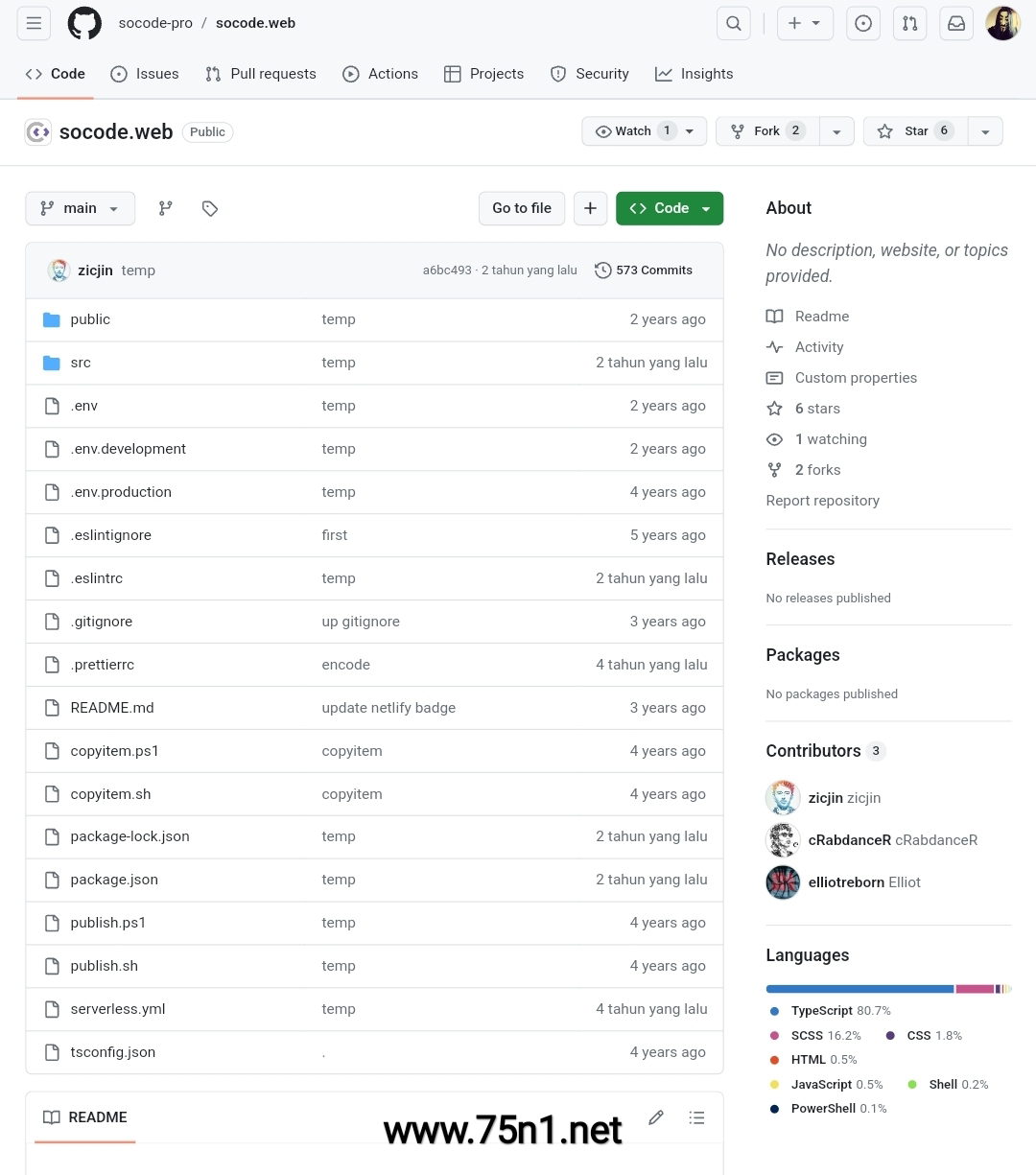
Task: Click the star icon beside 6 stars
Action: pyautogui.click(x=774, y=409)
